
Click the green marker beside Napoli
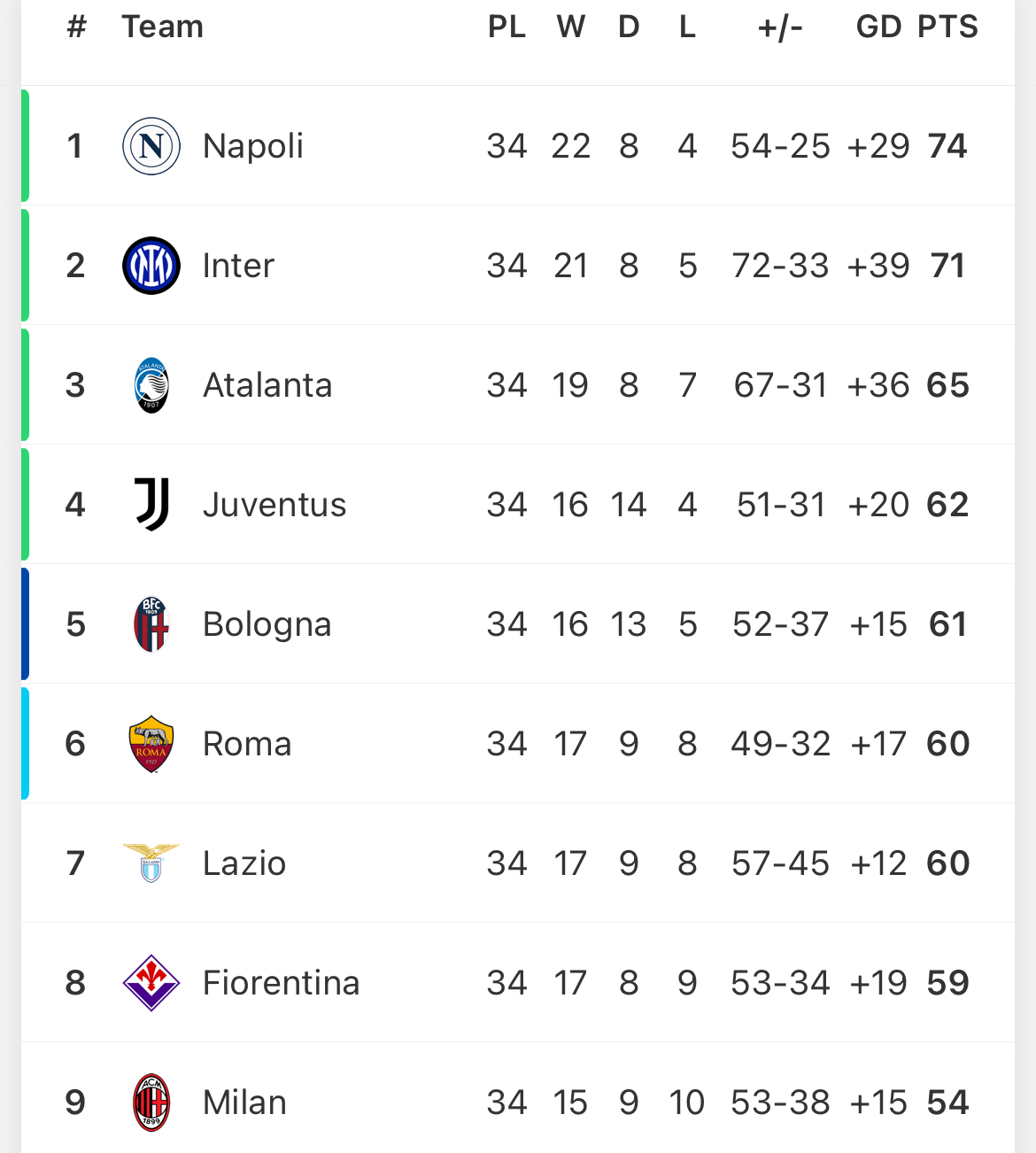[25, 146]
